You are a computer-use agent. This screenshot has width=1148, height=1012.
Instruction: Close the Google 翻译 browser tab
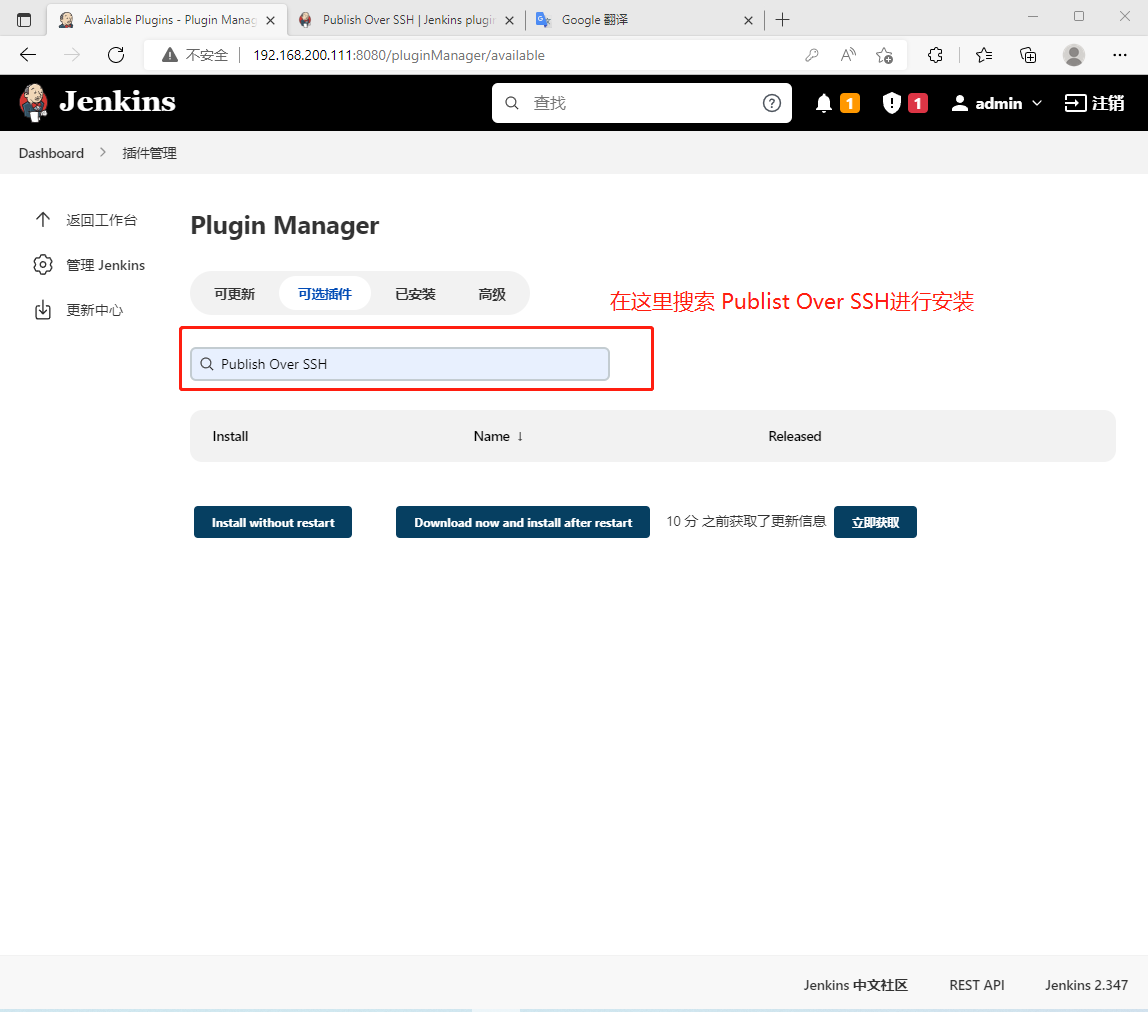click(x=748, y=21)
